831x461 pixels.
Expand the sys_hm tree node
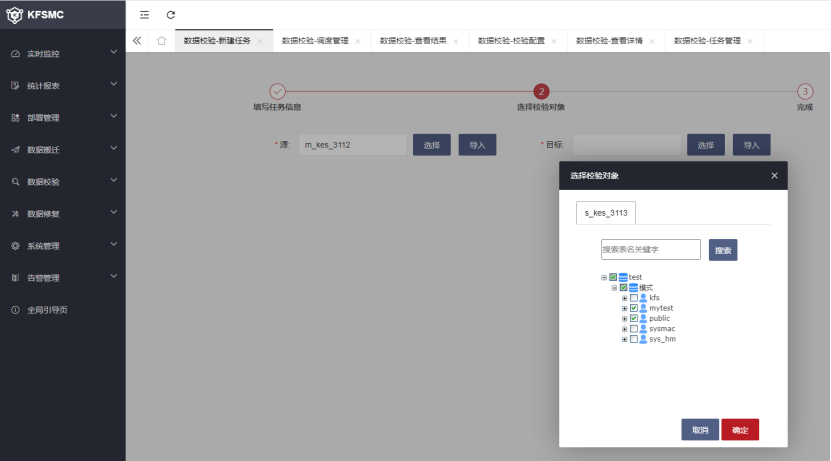pyautogui.click(x=624, y=340)
